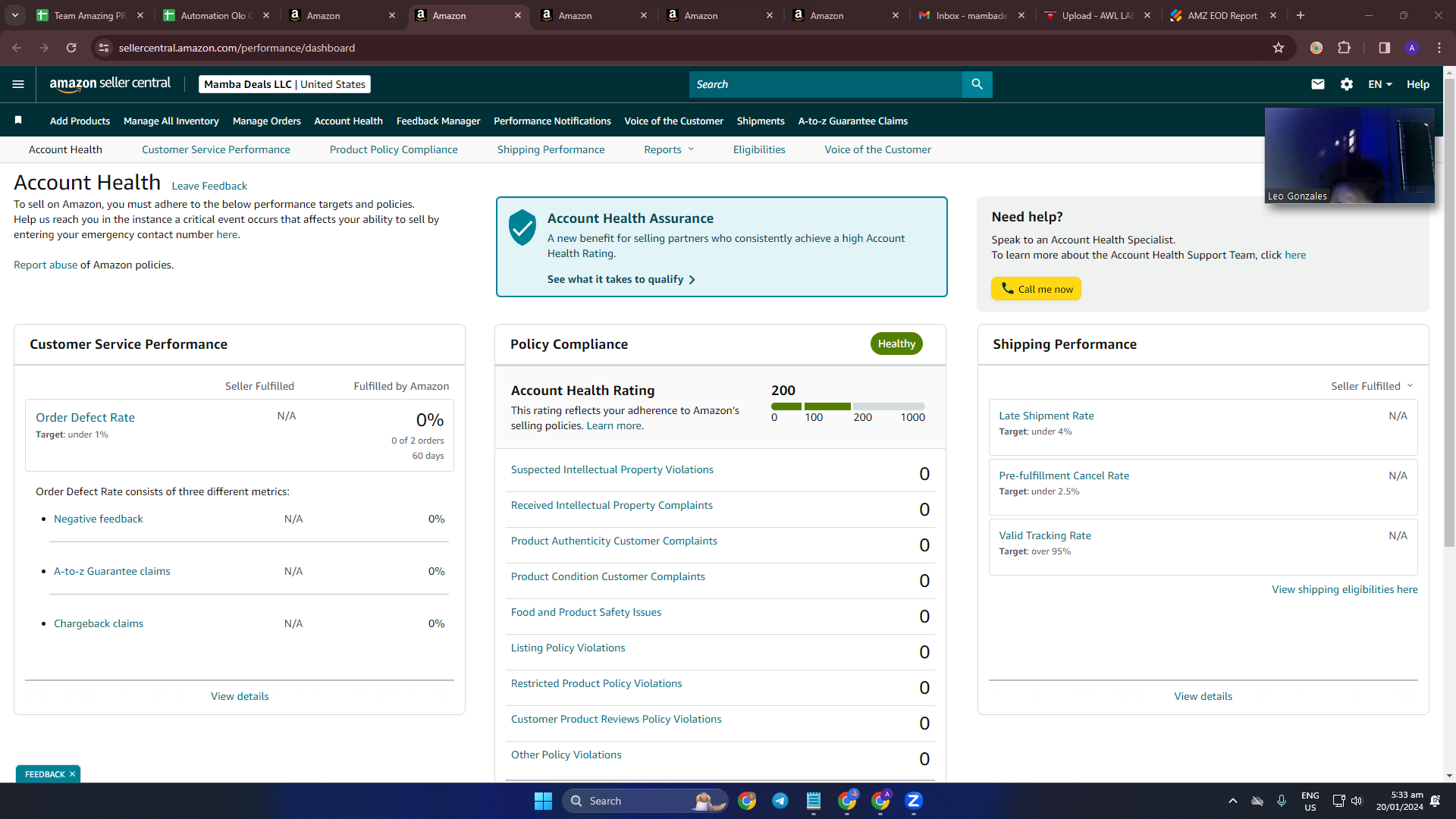Change the Seller Fulfilled shipping dropdown
Screen dimensions: 1456x819
pos(1372,386)
